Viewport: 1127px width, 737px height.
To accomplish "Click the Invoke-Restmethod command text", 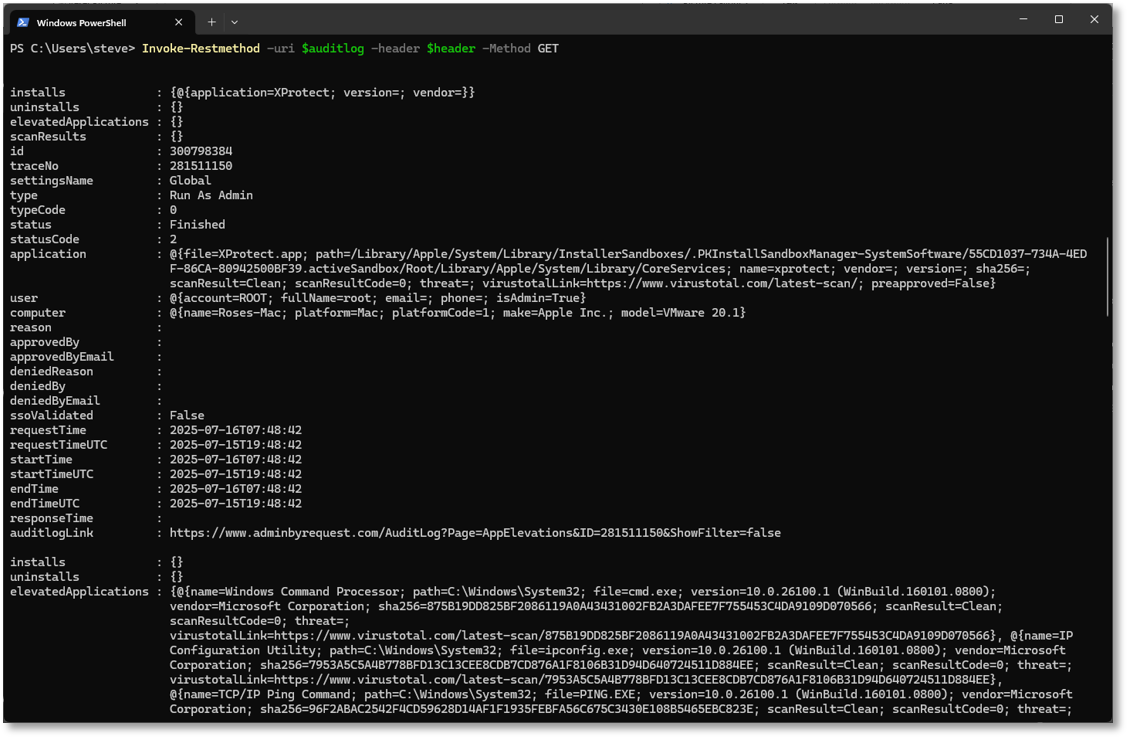I will [200, 48].
